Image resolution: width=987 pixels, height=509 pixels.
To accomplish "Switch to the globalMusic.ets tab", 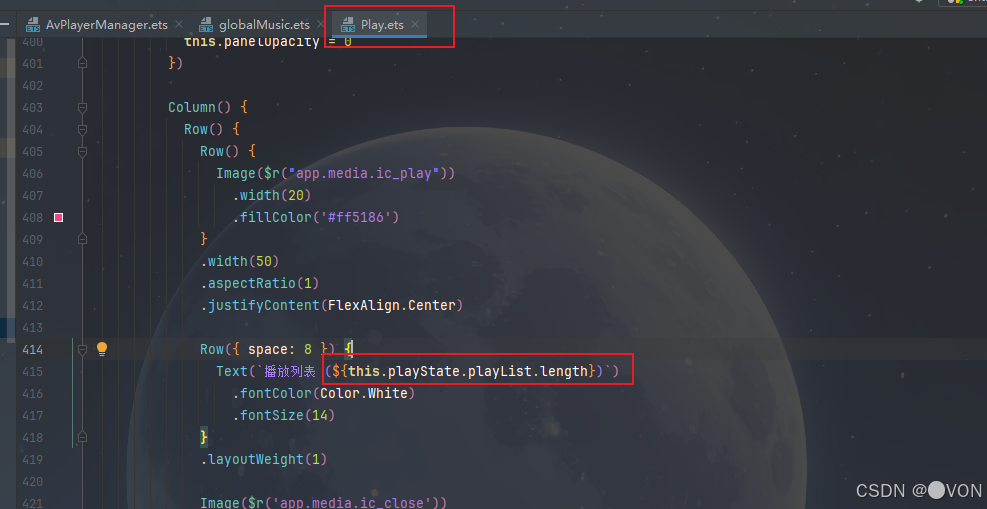I will click(264, 25).
